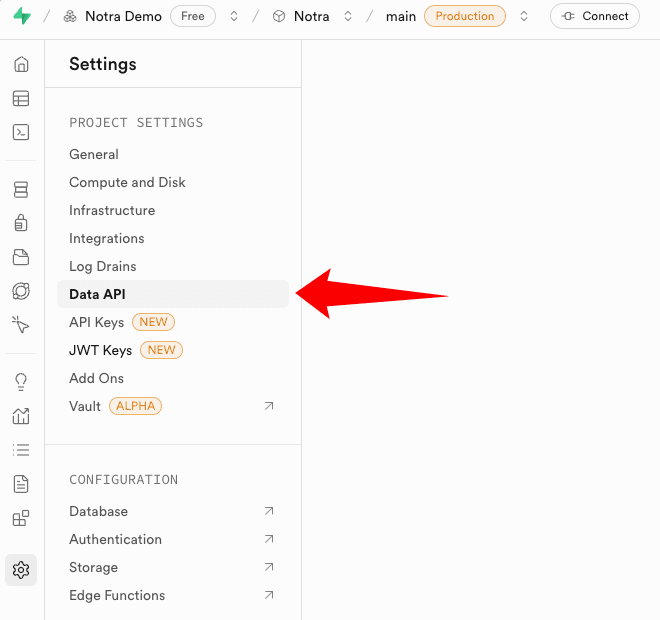
Task: Click the Settings gear icon in sidebar
Action: point(21,570)
